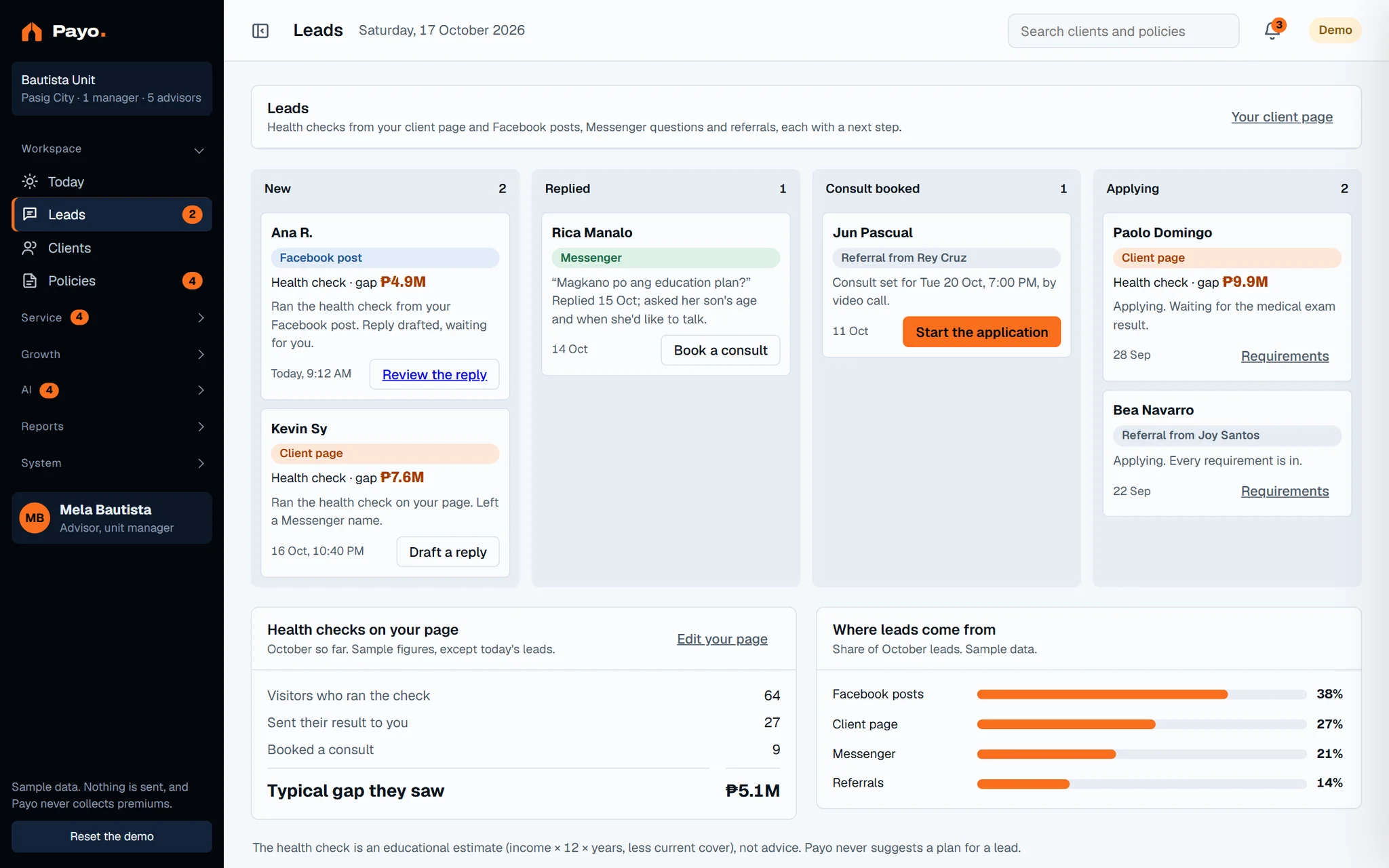1389x868 pixels.
Task: Go to Policies in sidebar
Action: tap(112, 281)
